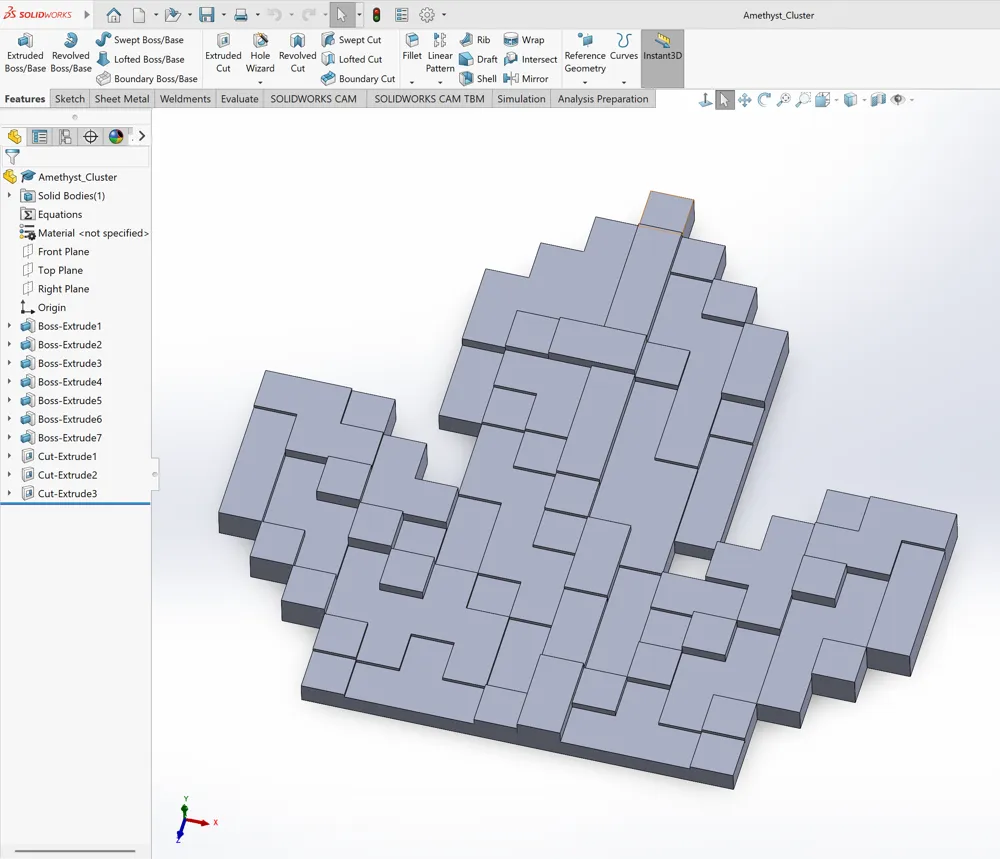The width and height of the screenshot is (1000, 859).
Task: Open the Hide/Show Items dropdown
Action: [x=898, y=99]
